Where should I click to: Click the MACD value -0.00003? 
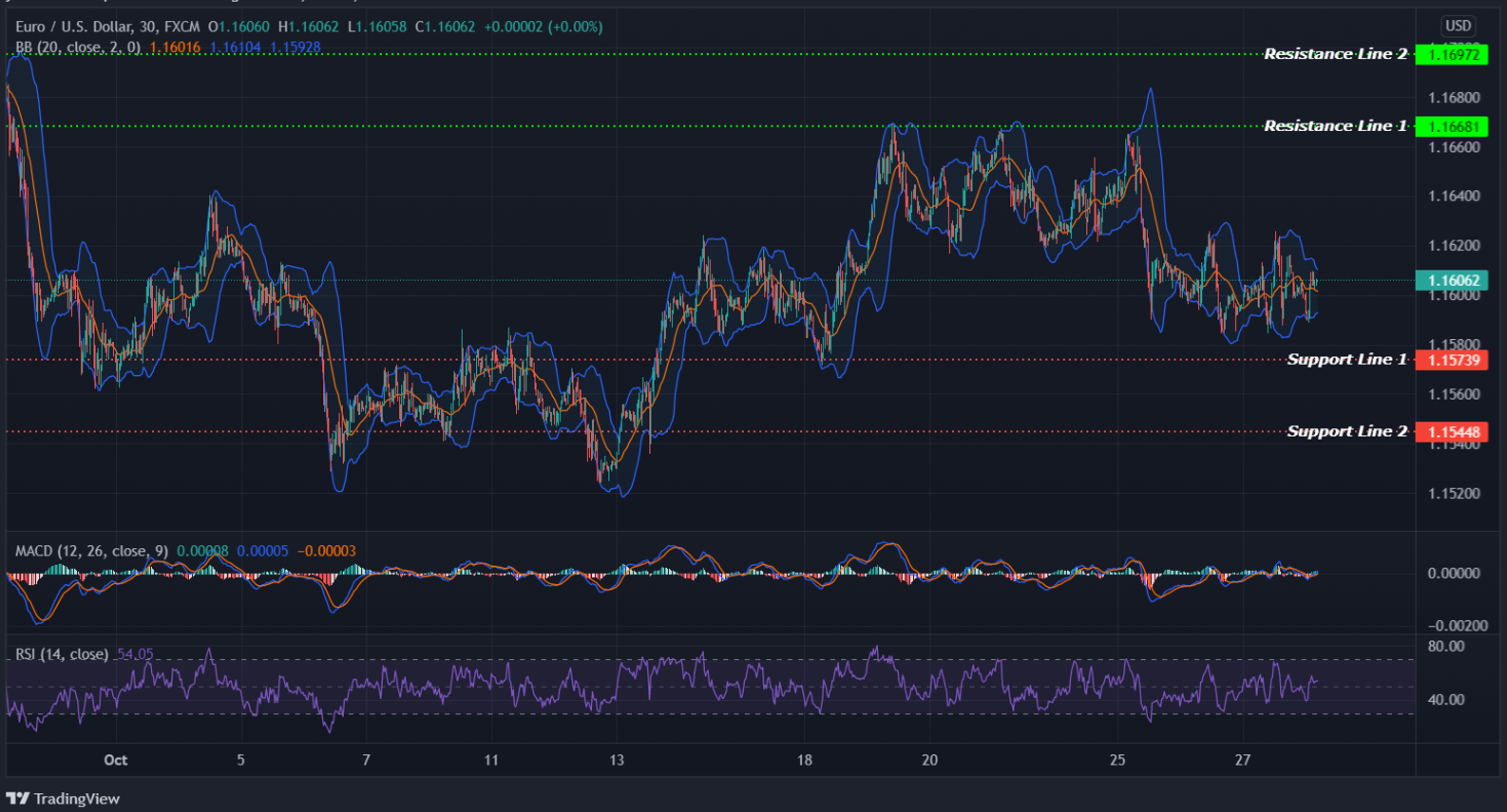[x=327, y=551]
